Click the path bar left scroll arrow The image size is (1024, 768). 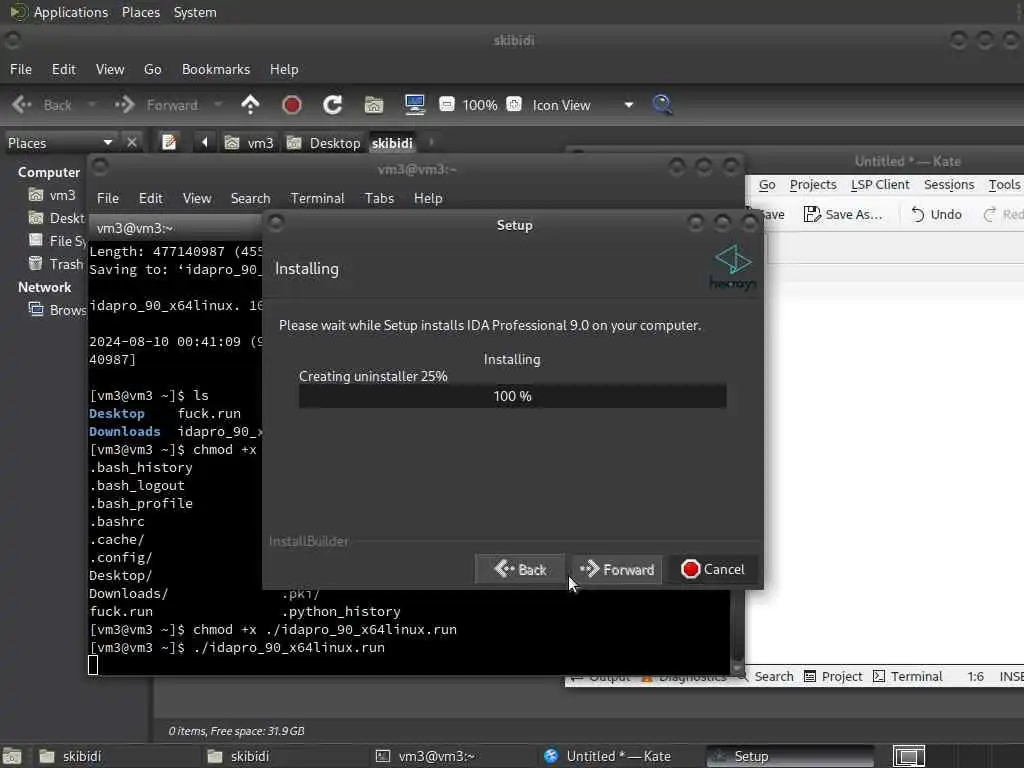(x=204, y=142)
